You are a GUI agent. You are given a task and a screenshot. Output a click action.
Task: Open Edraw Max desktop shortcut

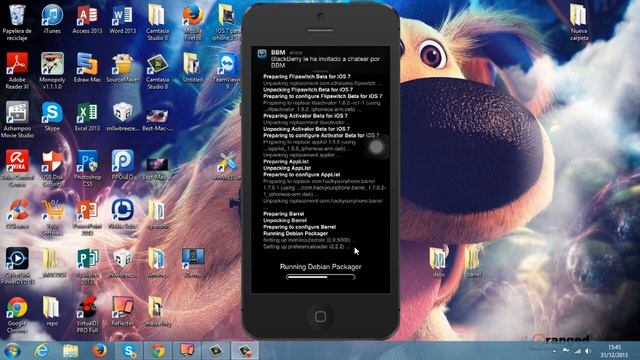tap(87, 68)
